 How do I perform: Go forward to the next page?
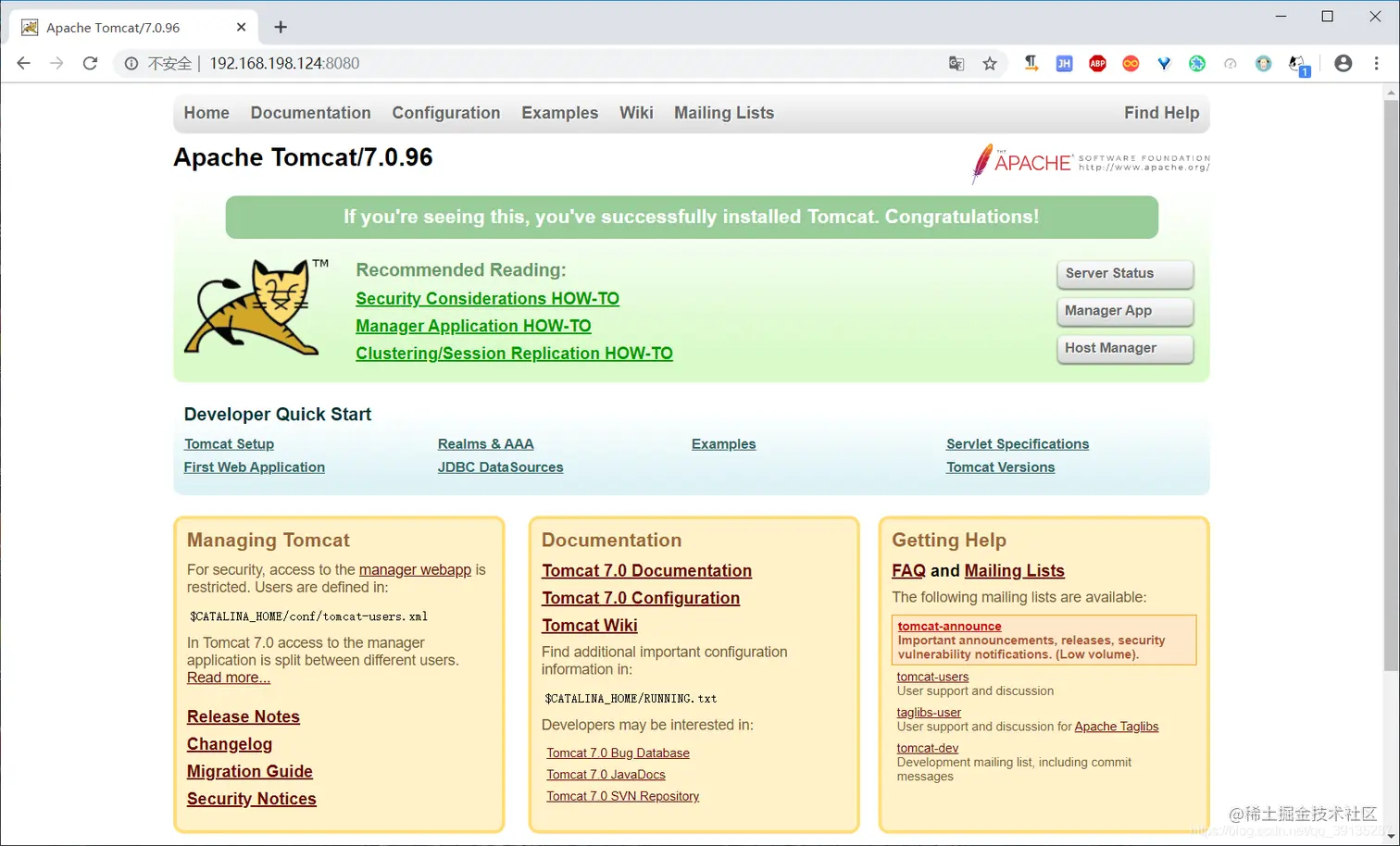[x=57, y=63]
